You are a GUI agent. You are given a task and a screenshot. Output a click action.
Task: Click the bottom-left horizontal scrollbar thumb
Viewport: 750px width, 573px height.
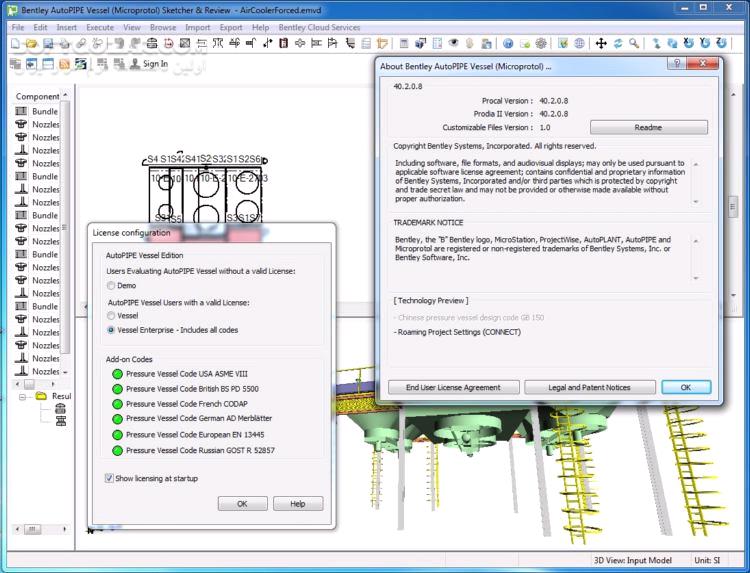pyautogui.click(x=33, y=529)
